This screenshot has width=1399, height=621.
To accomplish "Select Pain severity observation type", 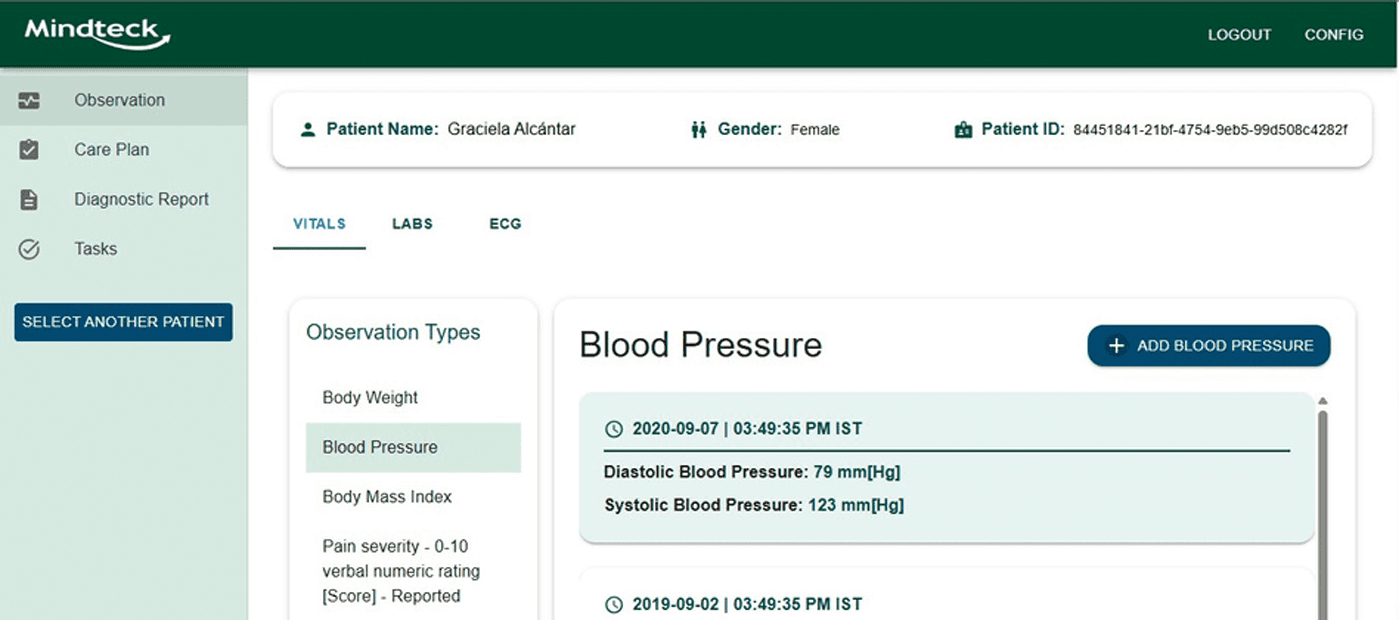I will click(x=413, y=571).
